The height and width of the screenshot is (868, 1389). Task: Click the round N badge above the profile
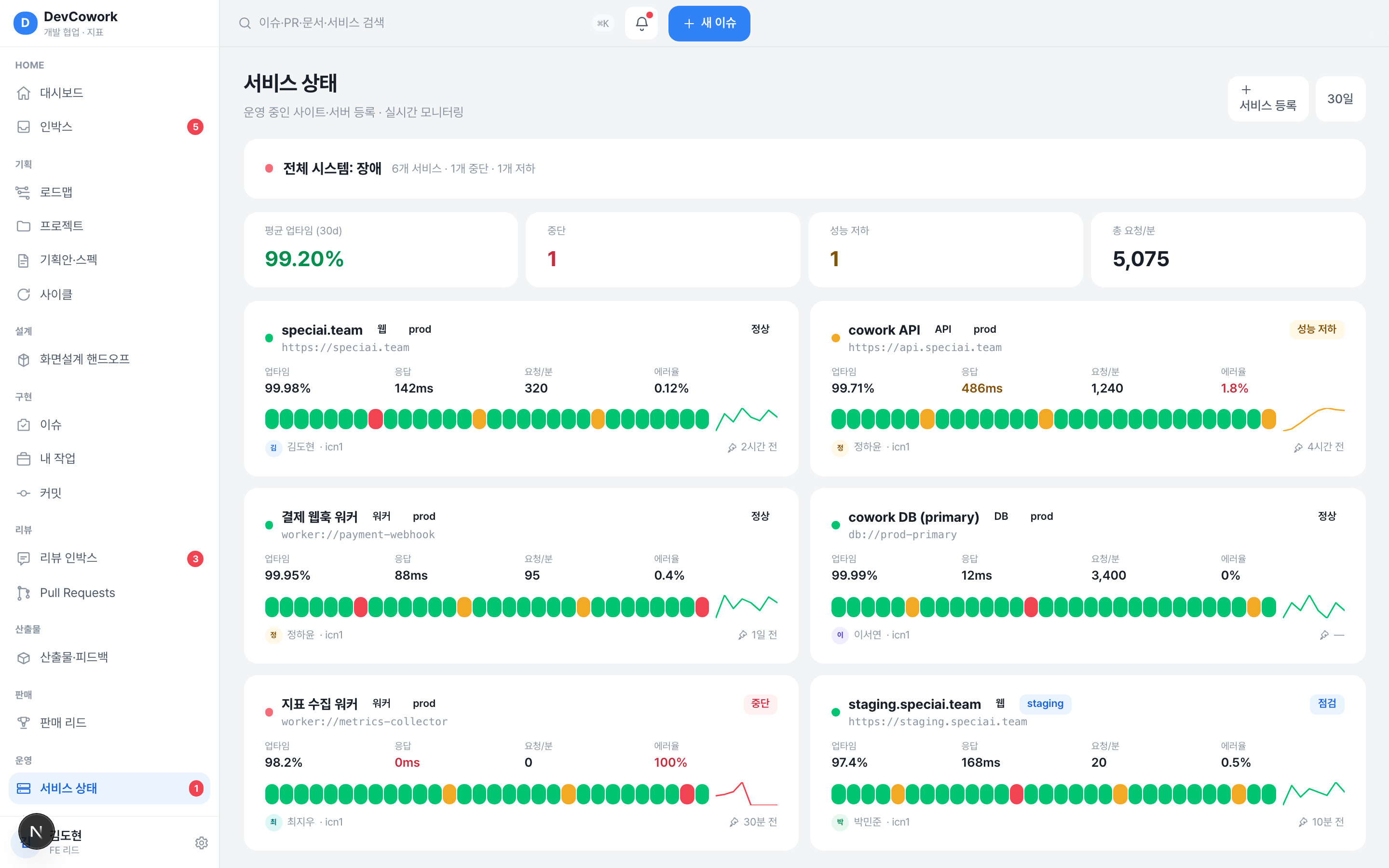coord(36,831)
